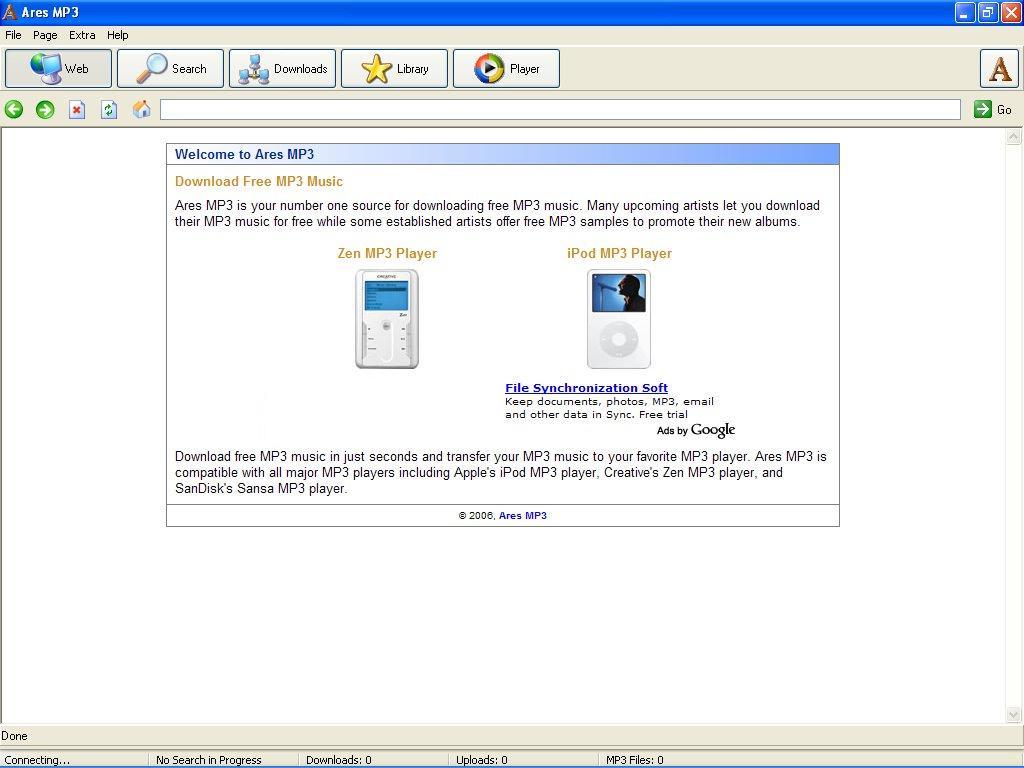Click the scrollbar up arrow
This screenshot has height=768, width=1024.
point(1014,136)
